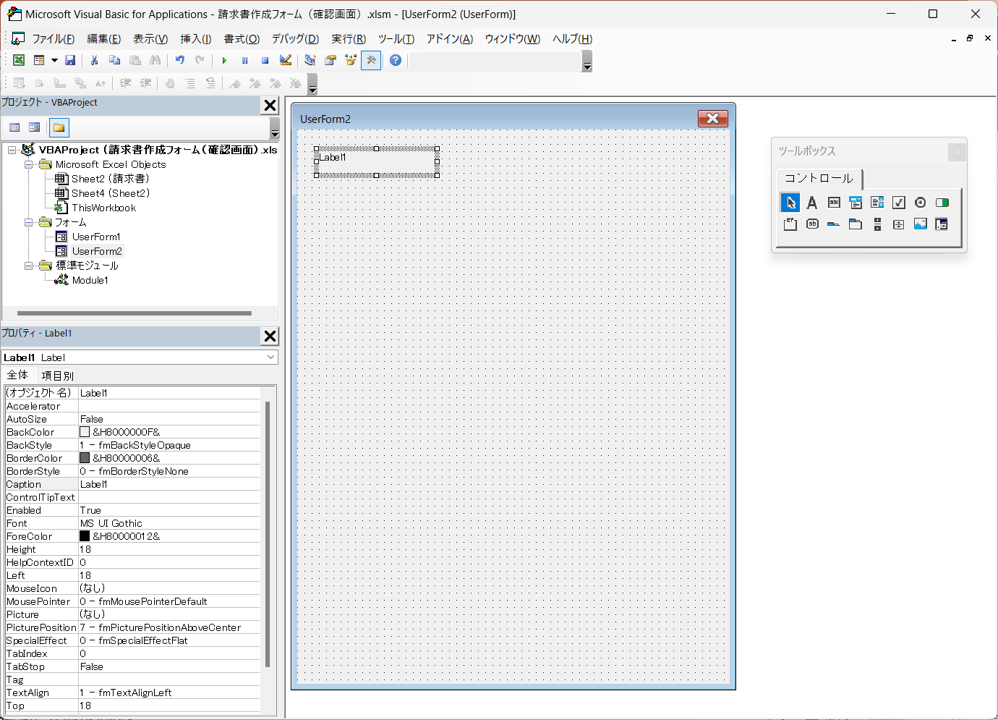Select the OptionButton control in the toolbox
The image size is (998, 720).
click(920, 203)
